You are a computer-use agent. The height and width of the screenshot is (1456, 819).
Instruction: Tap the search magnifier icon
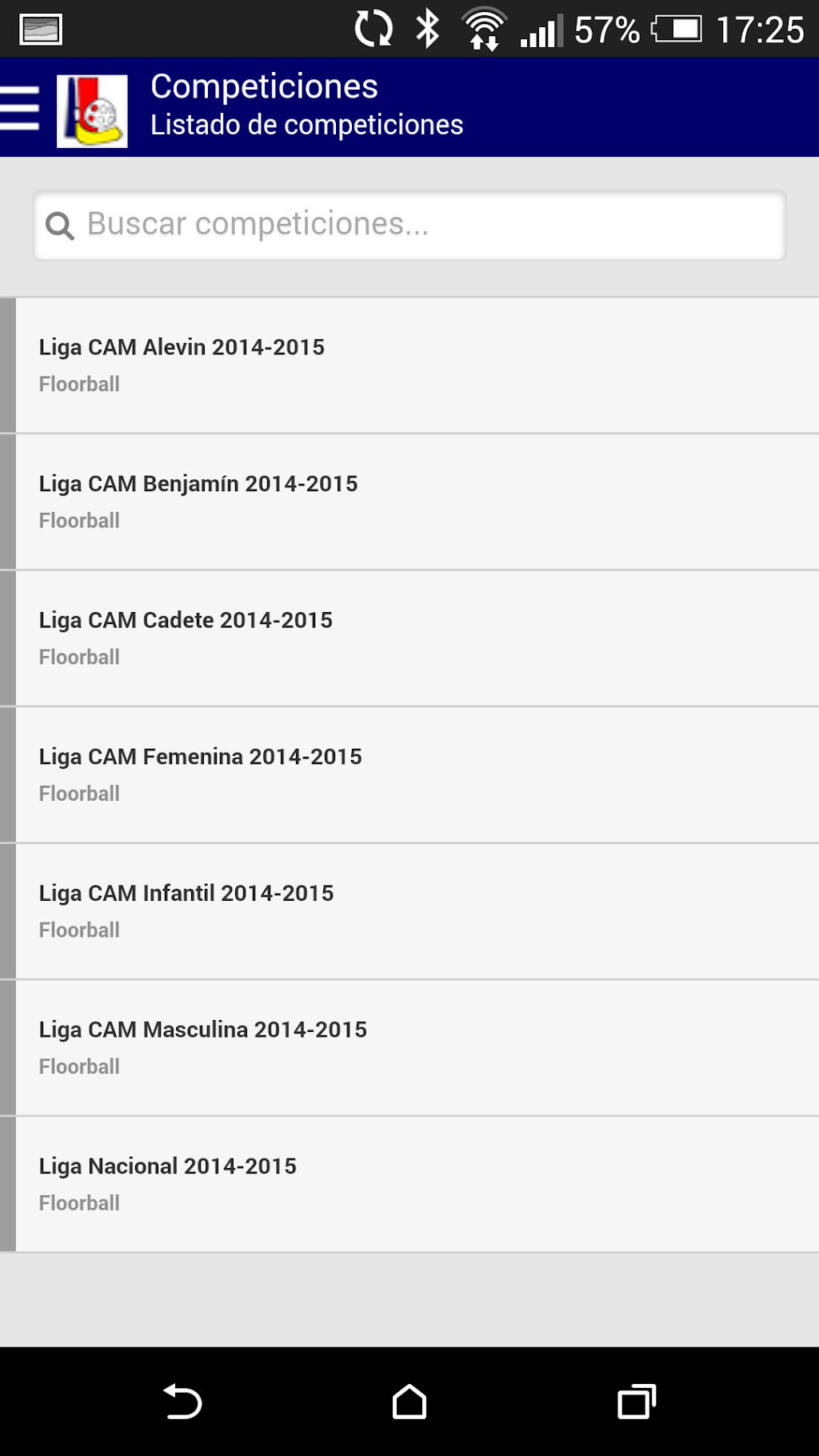click(x=60, y=226)
